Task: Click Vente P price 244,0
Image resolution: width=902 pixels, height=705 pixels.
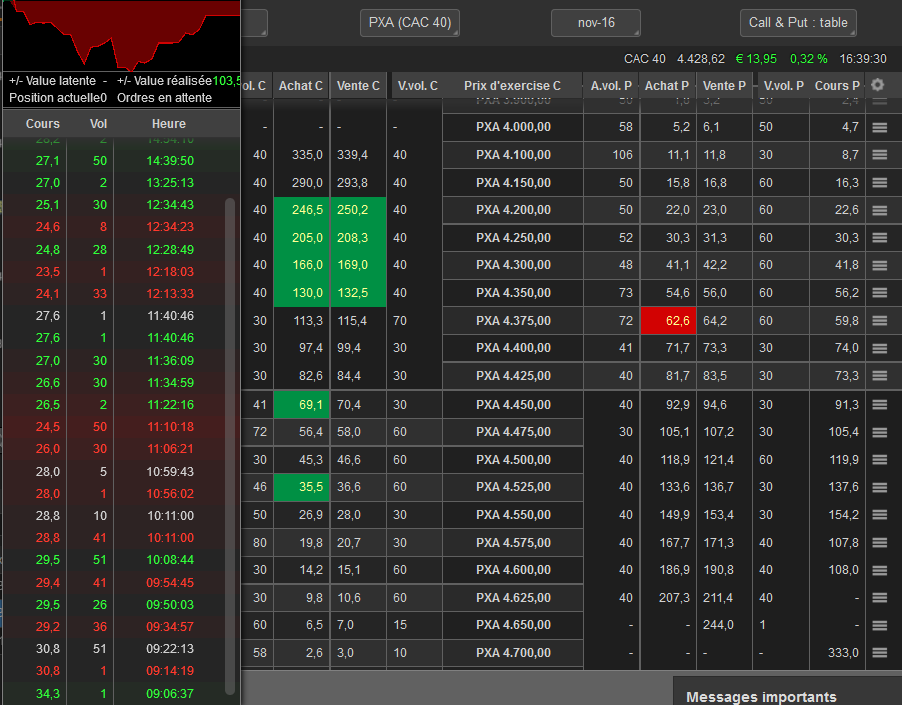Action: point(718,625)
